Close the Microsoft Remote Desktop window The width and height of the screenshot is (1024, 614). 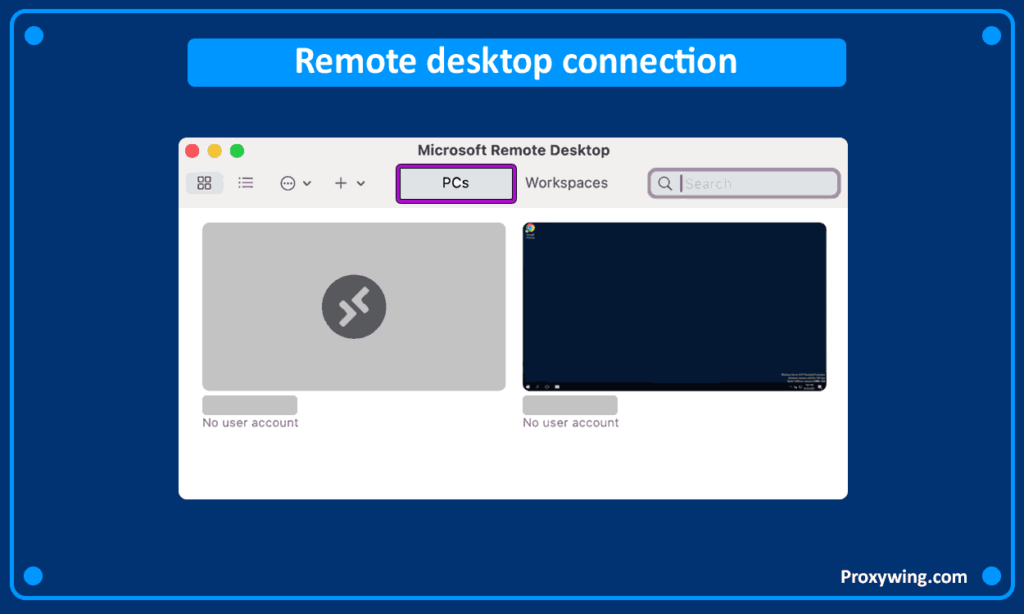192,151
